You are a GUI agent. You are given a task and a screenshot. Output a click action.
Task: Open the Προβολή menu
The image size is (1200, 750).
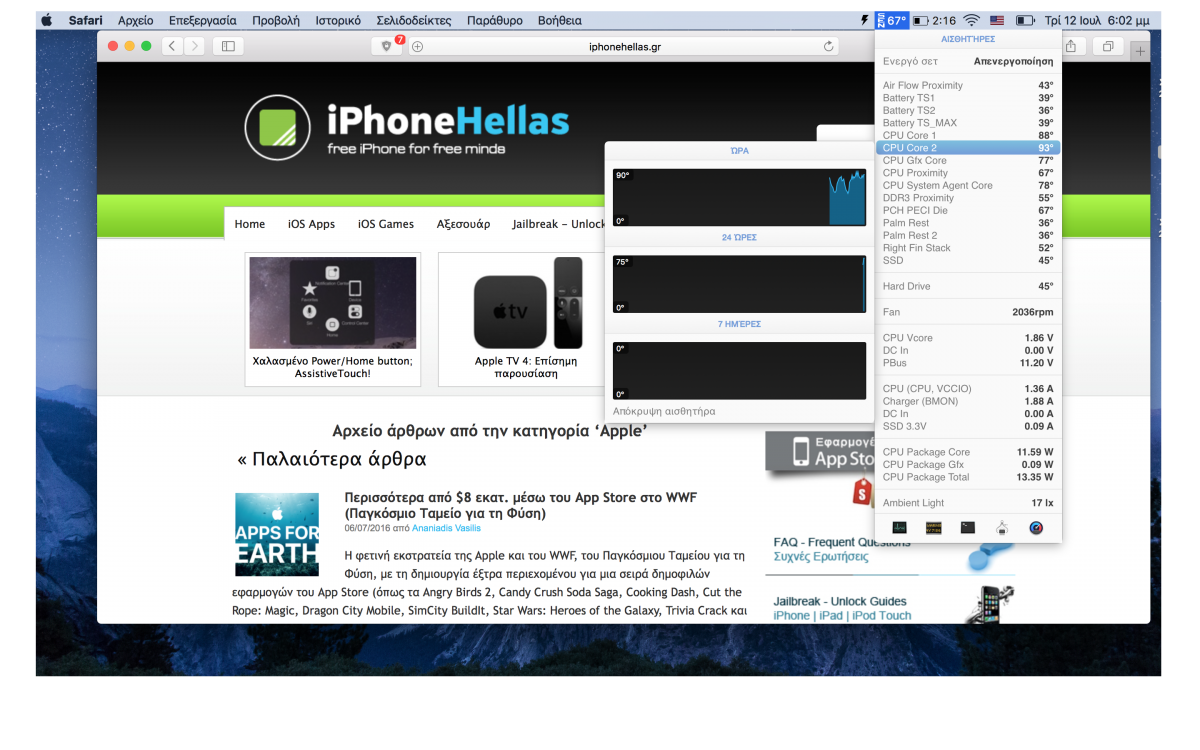tap(275, 20)
